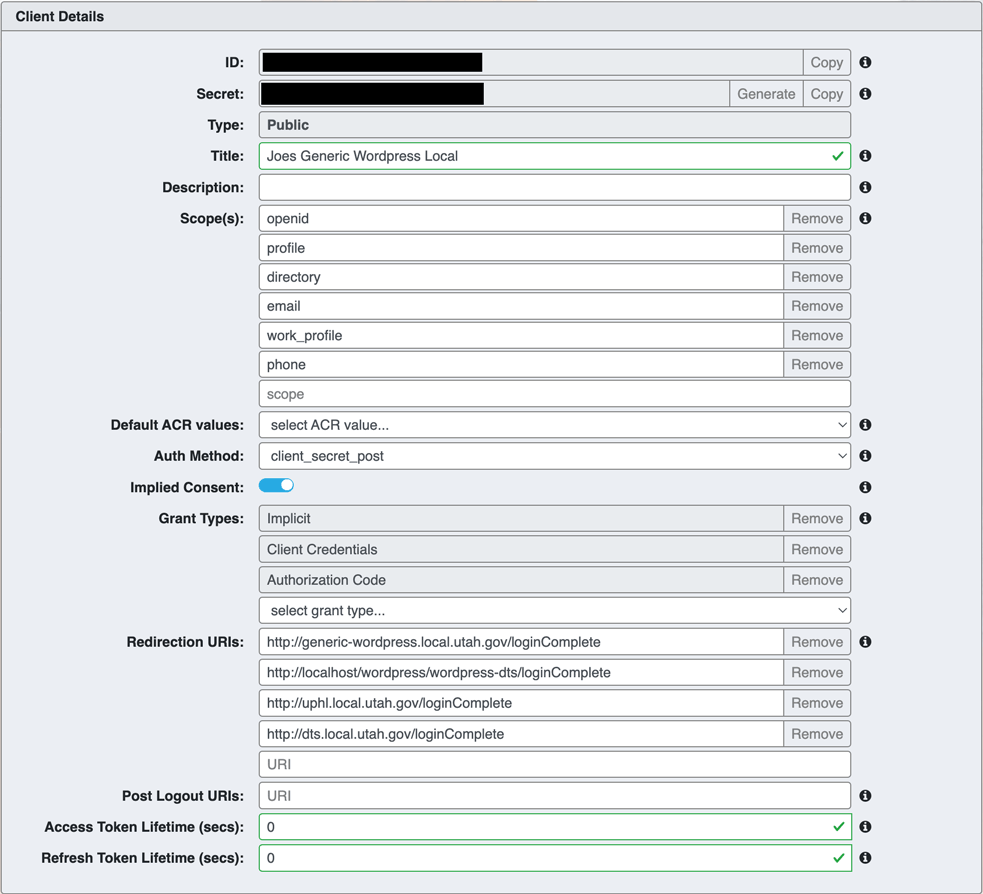Click the info icon beside Secret field
Screen dimensions: 983x894
click(865, 94)
